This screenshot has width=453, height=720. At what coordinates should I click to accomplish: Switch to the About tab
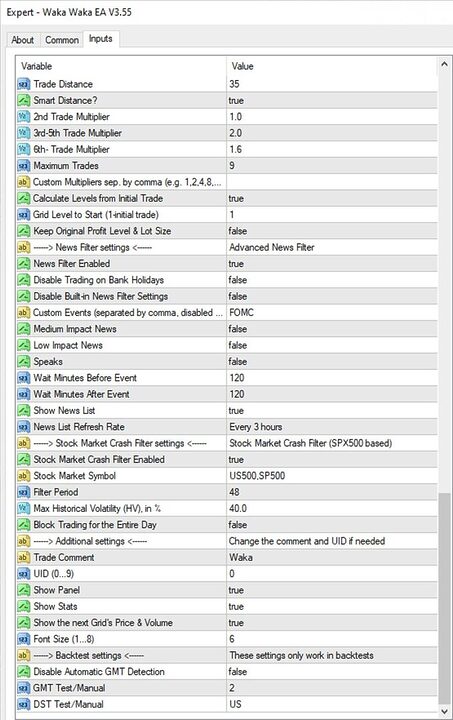(22, 40)
